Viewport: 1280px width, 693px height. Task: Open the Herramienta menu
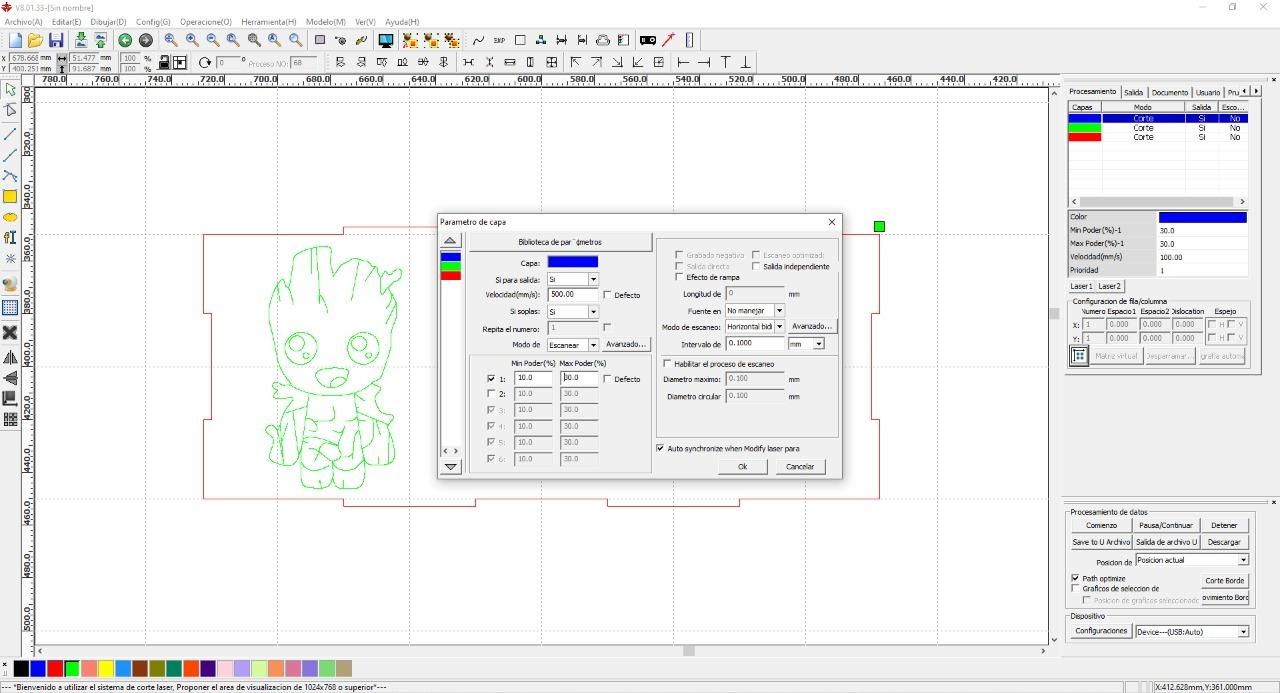coord(269,22)
